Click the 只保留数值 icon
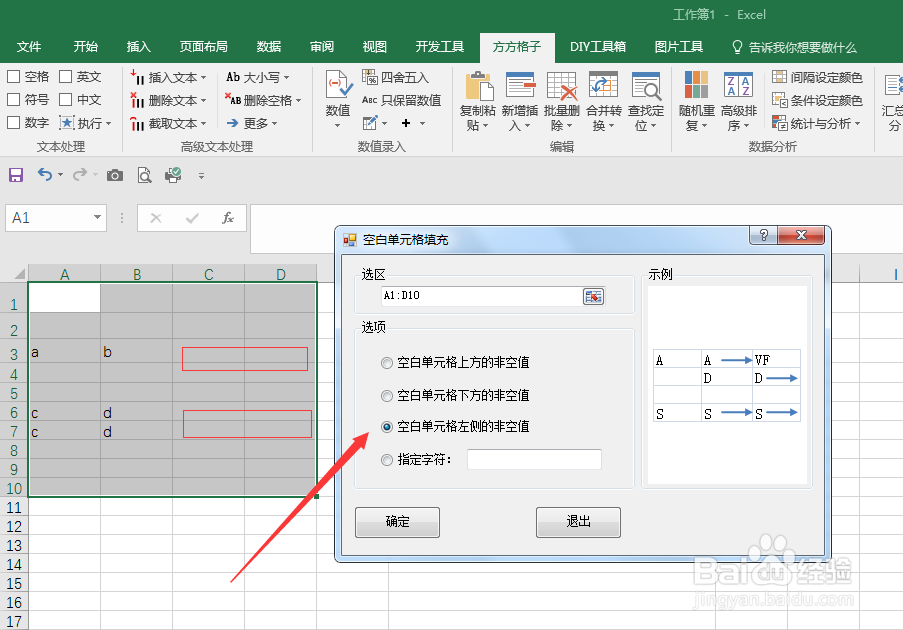903x630 pixels. 369,100
